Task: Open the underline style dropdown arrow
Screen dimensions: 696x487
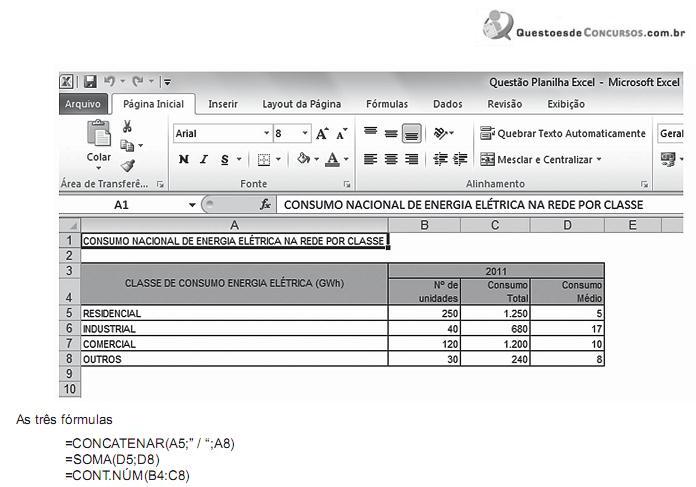Action: point(239,159)
